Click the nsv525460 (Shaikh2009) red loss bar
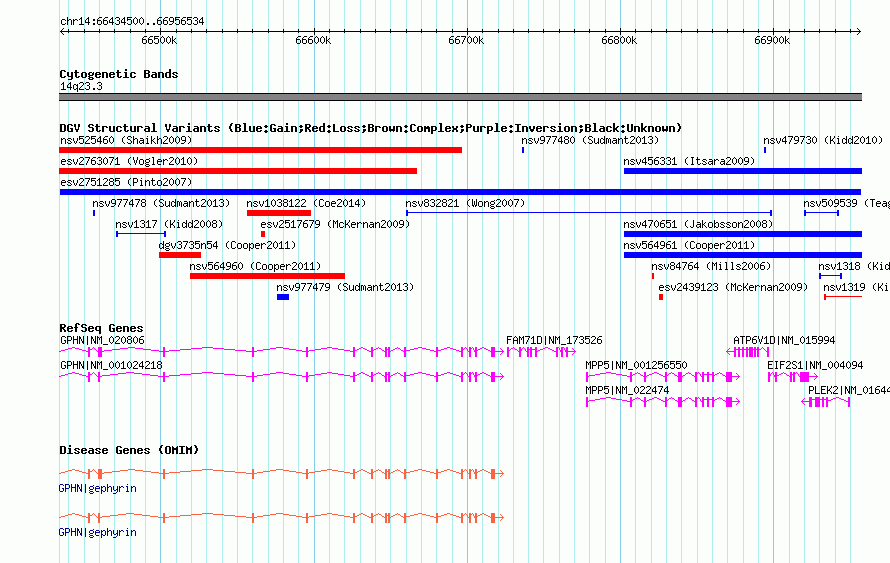The height and width of the screenshot is (563, 890). click(x=261, y=150)
